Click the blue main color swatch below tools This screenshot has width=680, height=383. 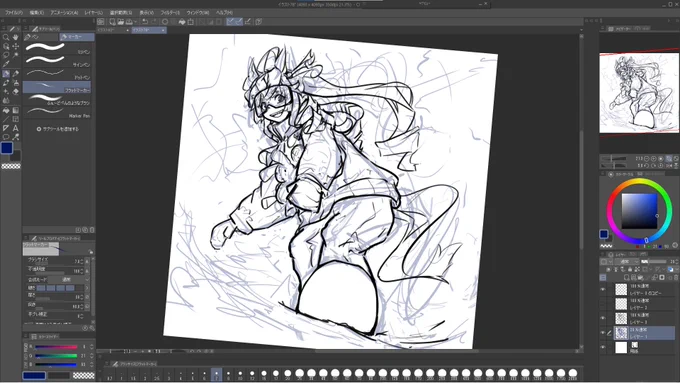7,148
